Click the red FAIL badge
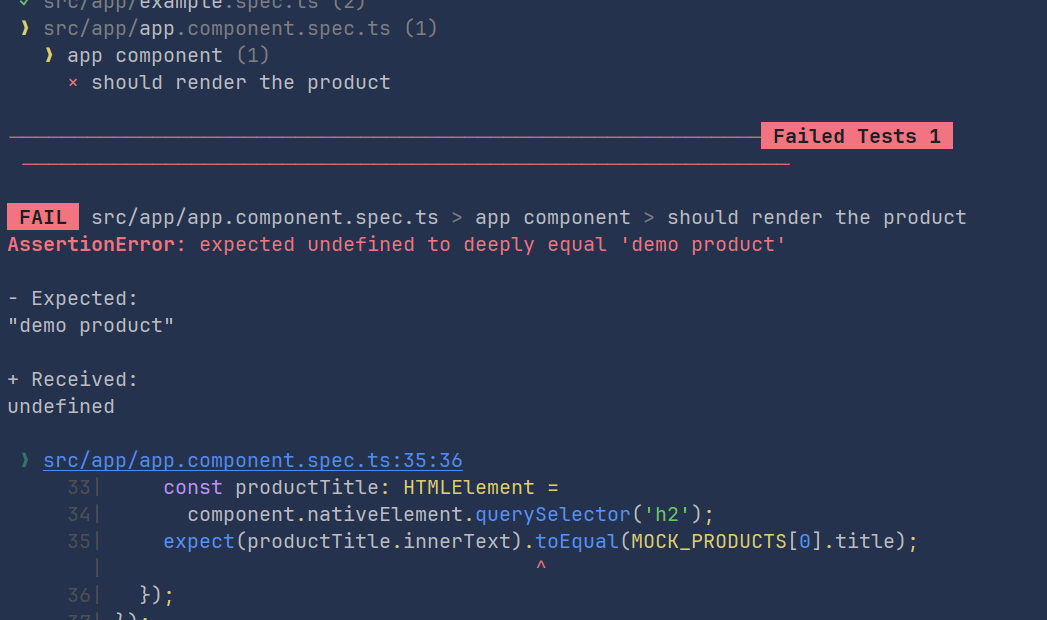The image size is (1047, 620). (x=43, y=217)
